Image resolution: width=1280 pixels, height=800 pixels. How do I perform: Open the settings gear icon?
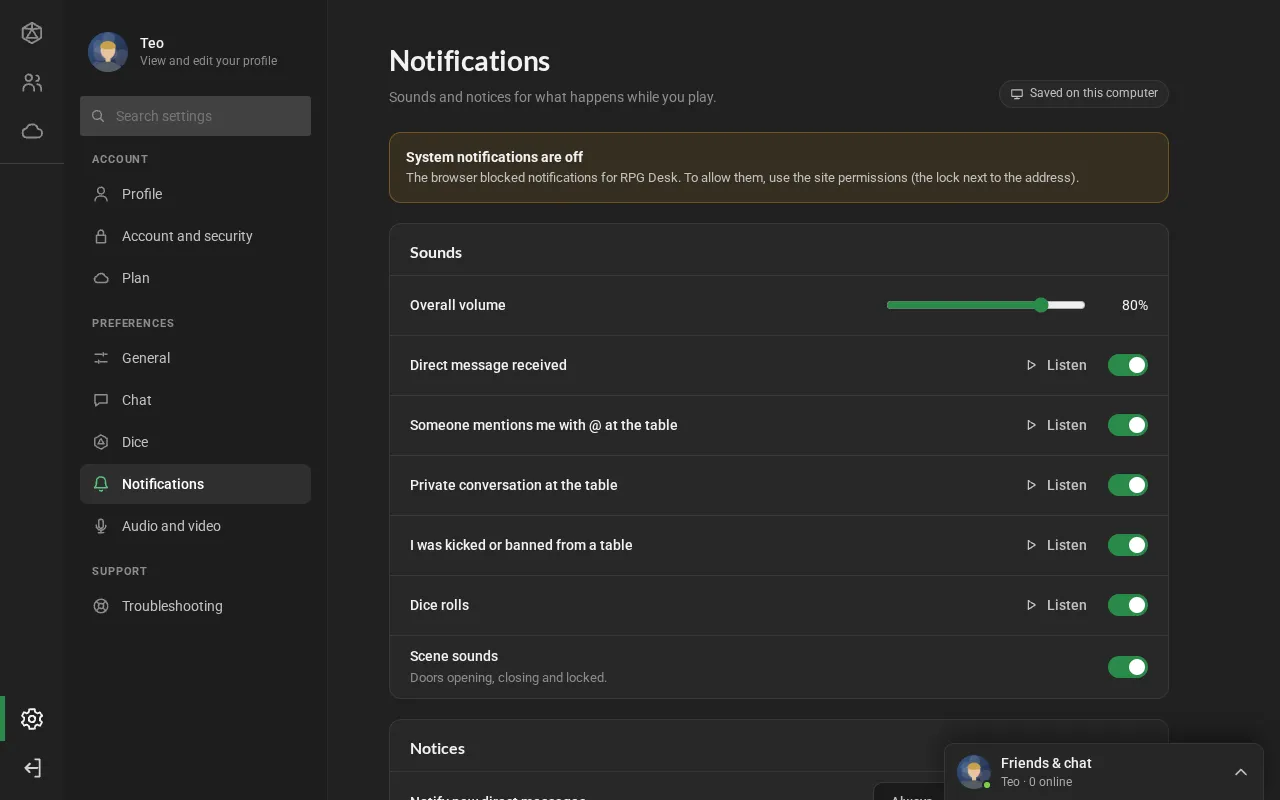click(x=32, y=719)
